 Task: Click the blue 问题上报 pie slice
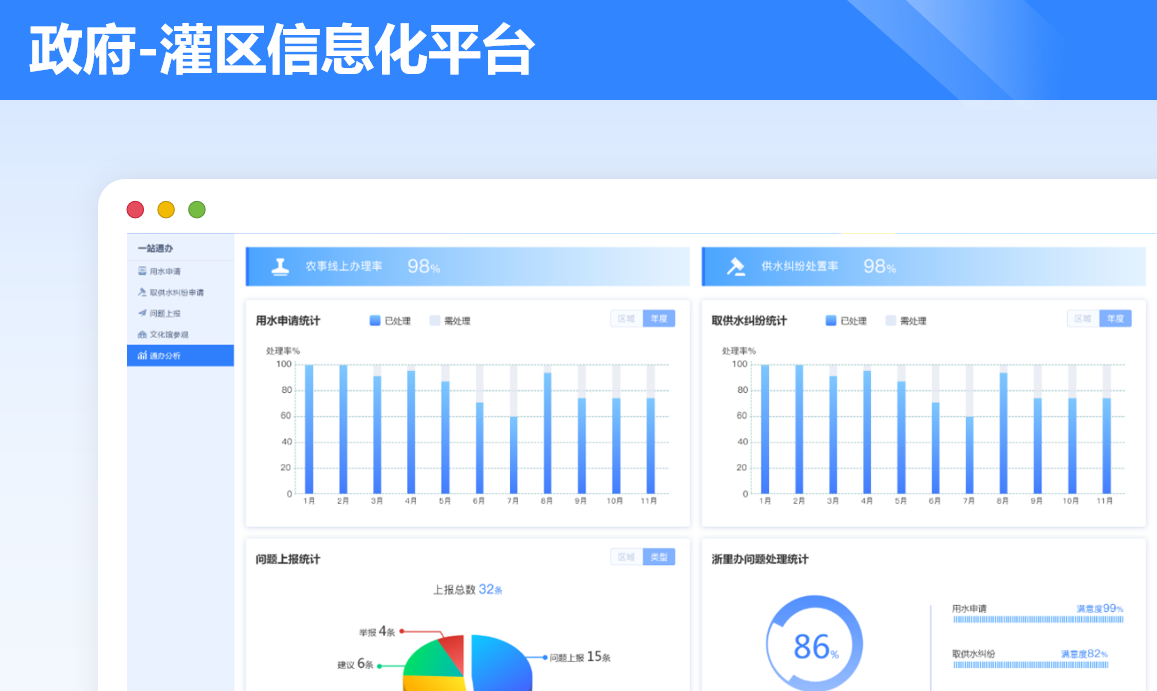point(500,664)
